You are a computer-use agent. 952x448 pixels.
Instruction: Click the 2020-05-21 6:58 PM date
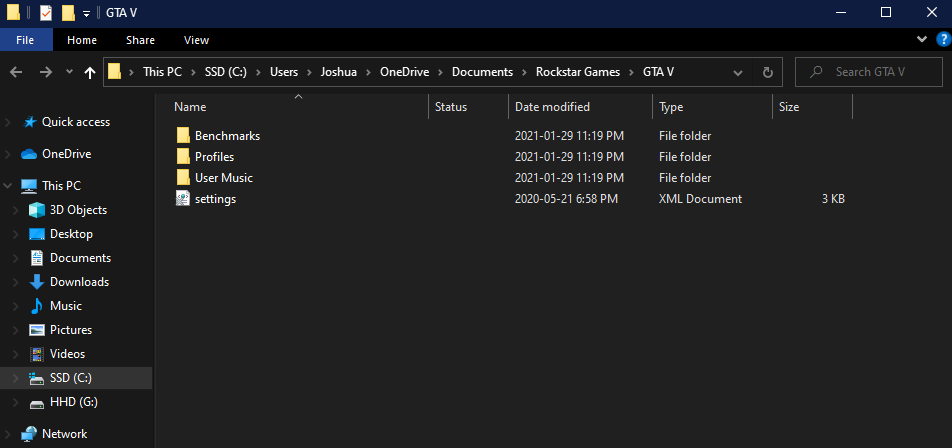[566, 199]
